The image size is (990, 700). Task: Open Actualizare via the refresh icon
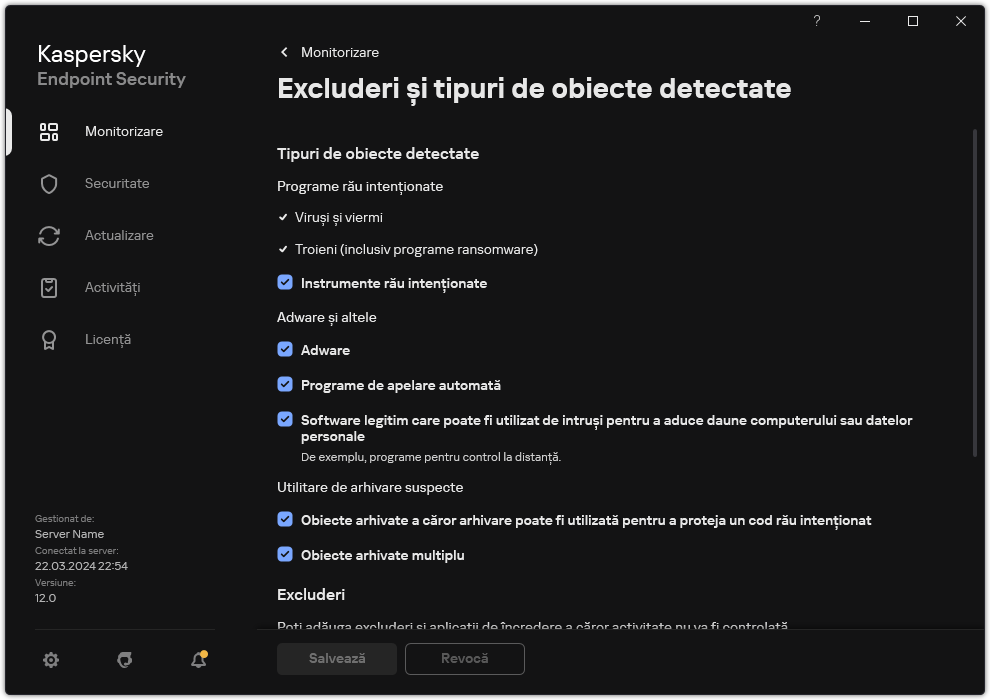coord(48,235)
